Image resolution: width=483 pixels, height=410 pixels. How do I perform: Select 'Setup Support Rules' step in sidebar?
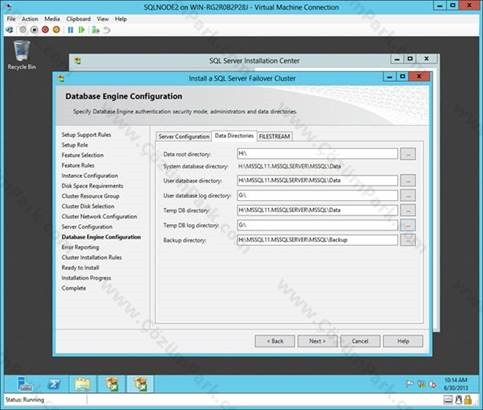[86, 135]
